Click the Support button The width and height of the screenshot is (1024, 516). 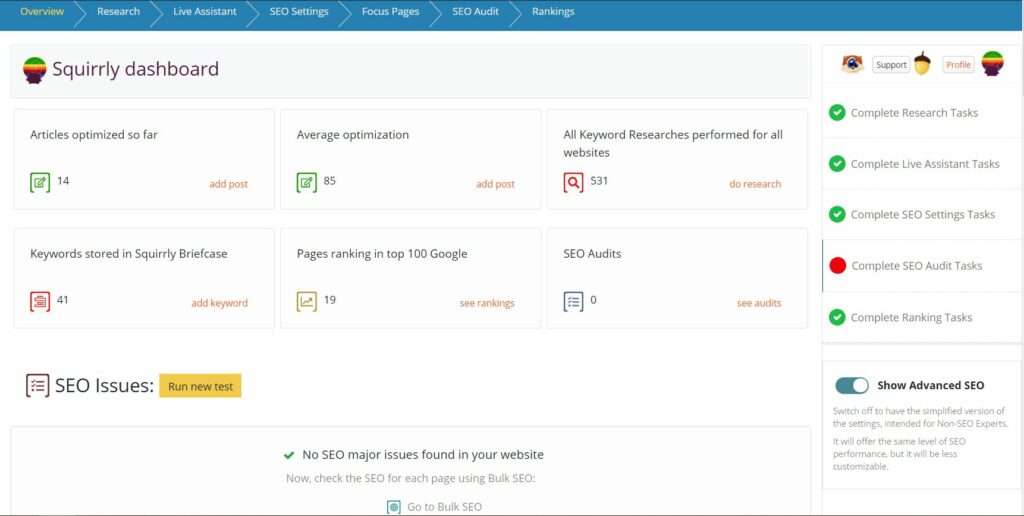tap(891, 65)
